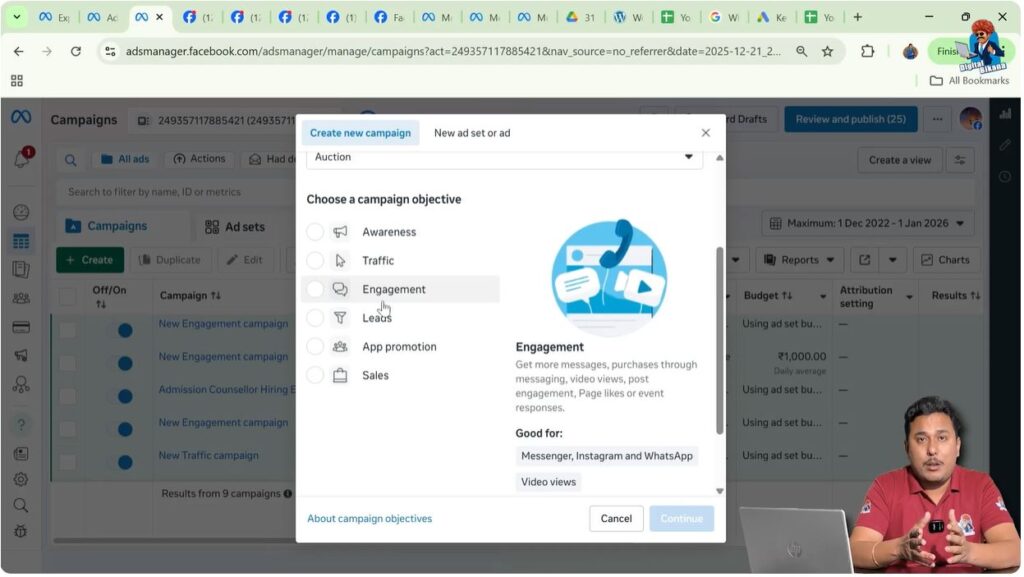Viewport: 1024px width, 577px height.
Task: Click the export icon next to Reports
Action: (x=865, y=260)
